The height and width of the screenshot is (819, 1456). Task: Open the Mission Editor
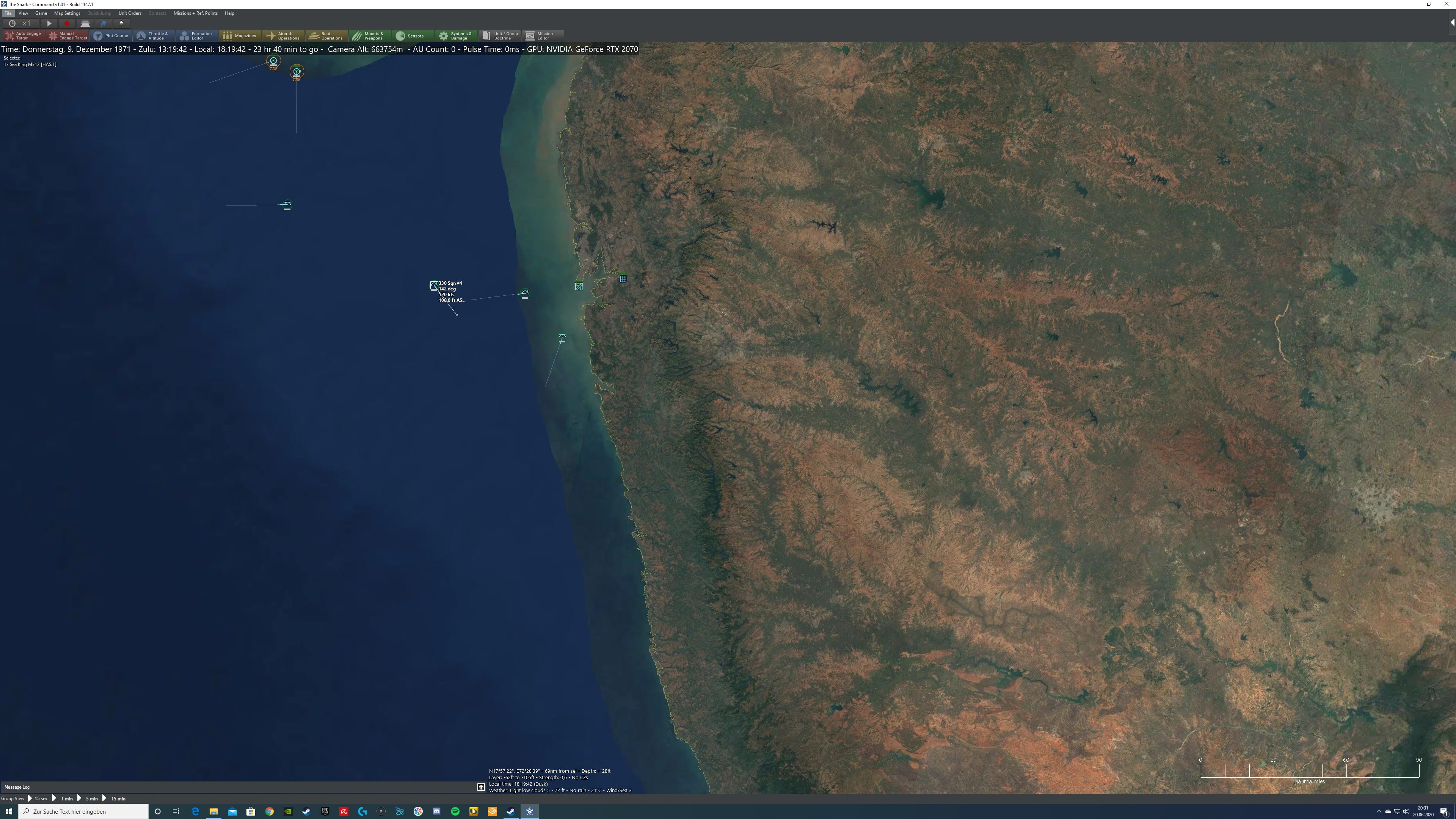pos(542,36)
